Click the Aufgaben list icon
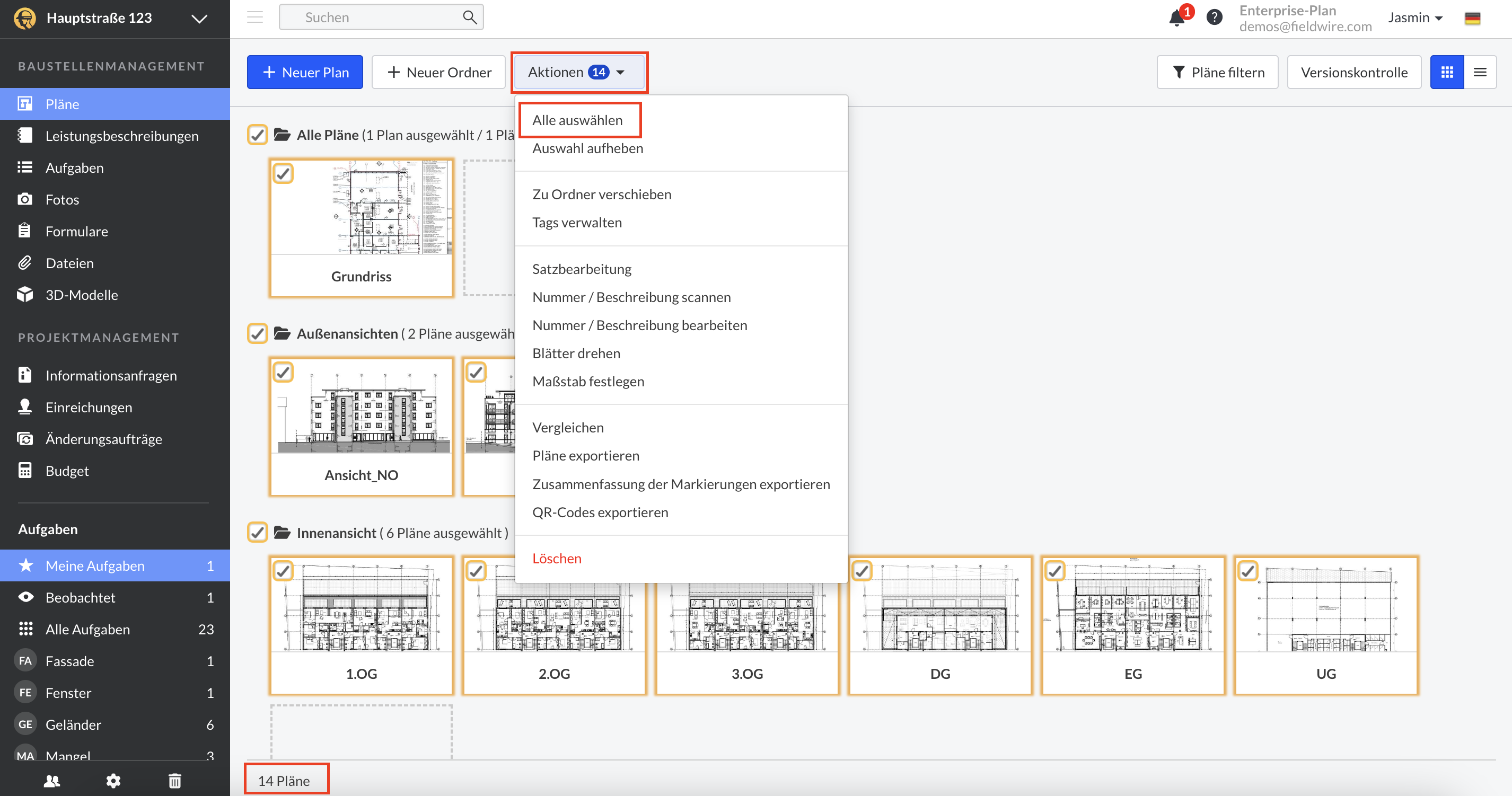The image size is (1512, 796). [x=24, y=168]
